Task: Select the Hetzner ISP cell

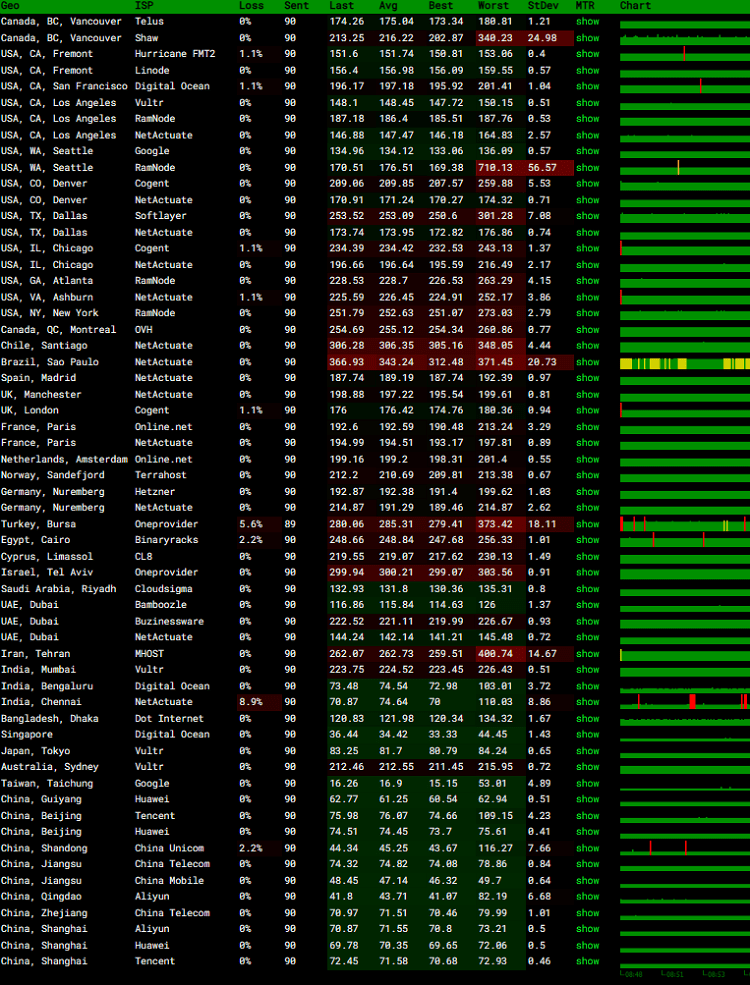Action: pos(155,491)
